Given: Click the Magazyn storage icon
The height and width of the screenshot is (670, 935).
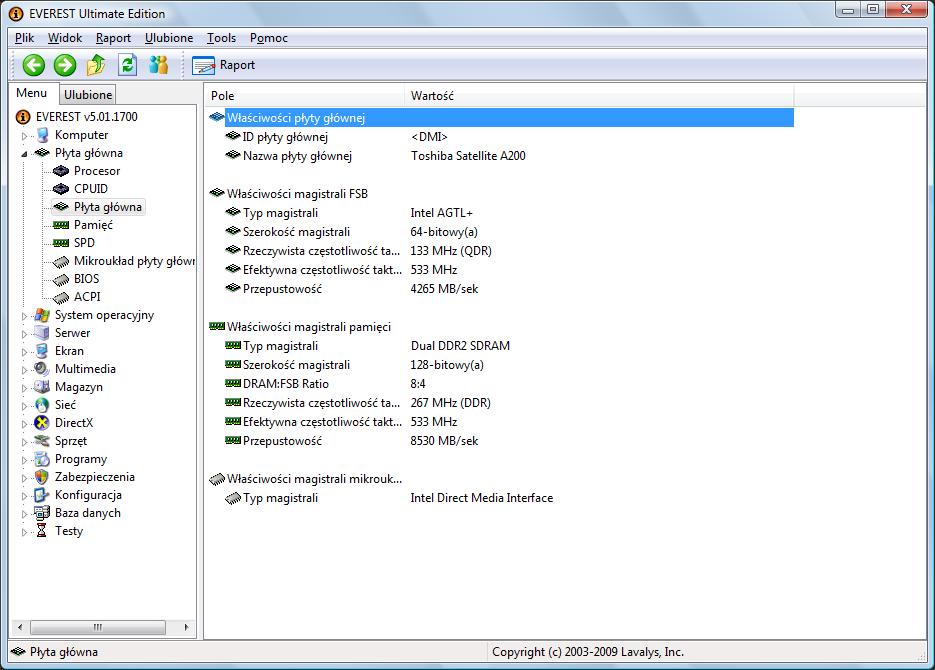Looking at the screenshot, I should pos(42,387).
